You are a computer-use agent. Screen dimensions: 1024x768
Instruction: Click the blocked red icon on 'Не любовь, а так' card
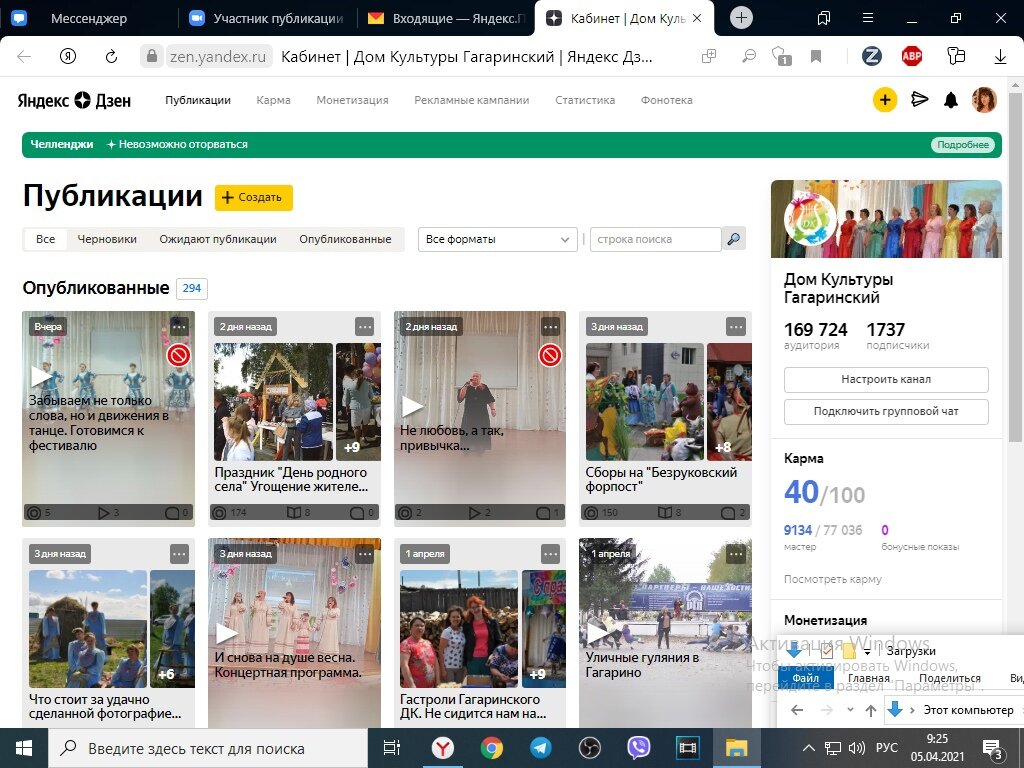click(x=550, y=355)
